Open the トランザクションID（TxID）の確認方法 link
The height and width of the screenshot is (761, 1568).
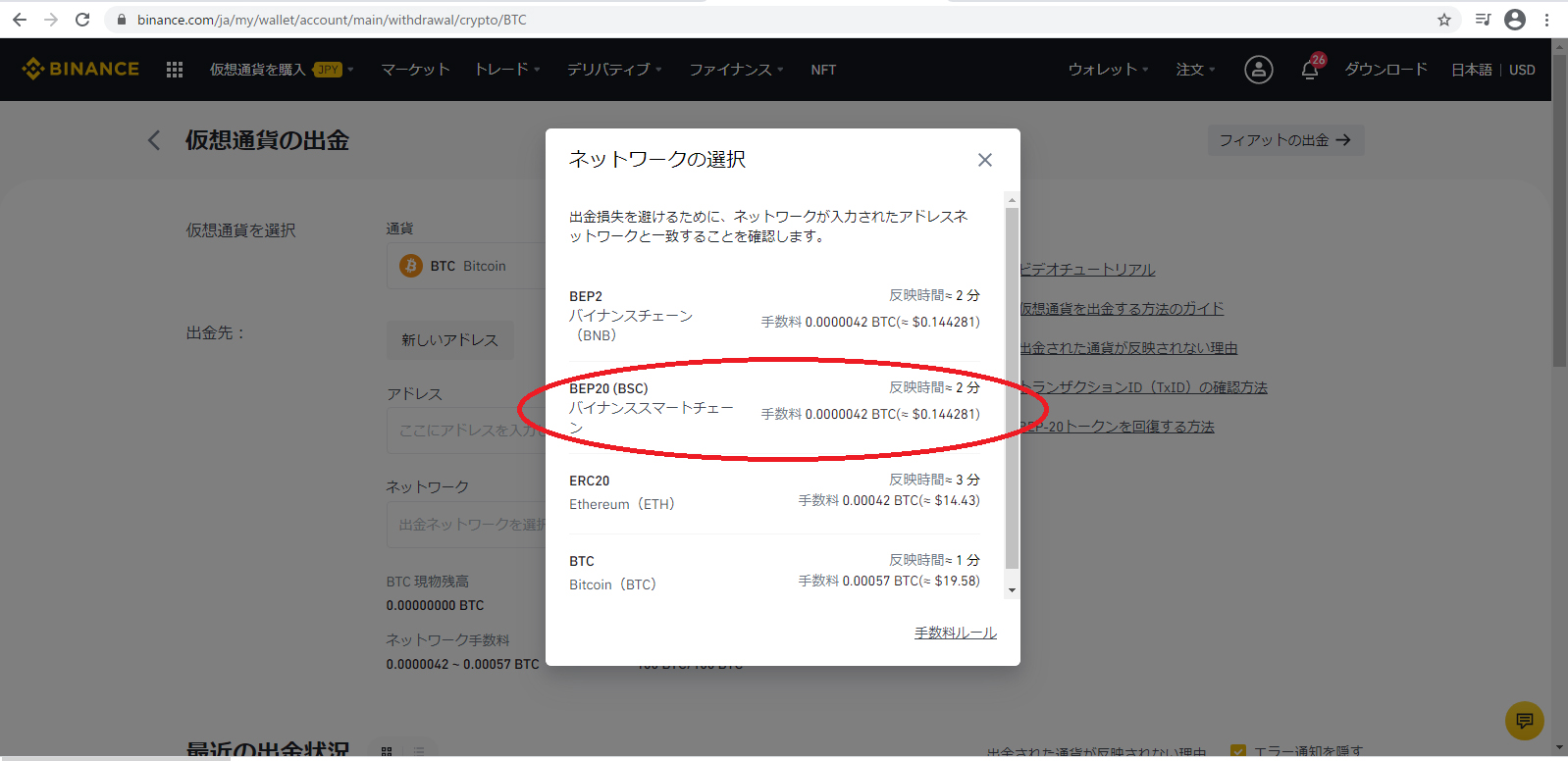point(1143,387)
